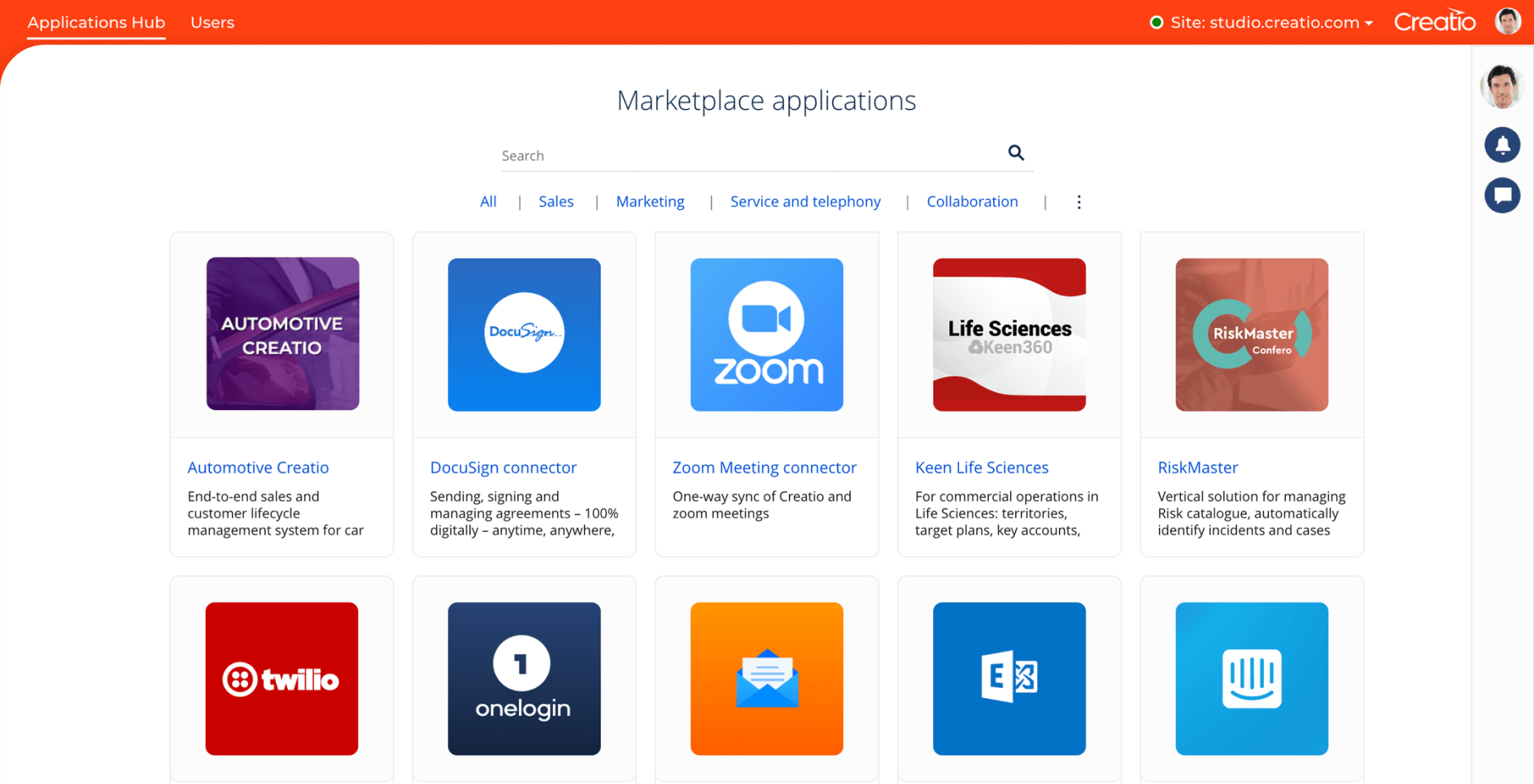Viewport: 1534px width, 784px height.
Task: Select the Marketing category filter
Action: click(x=650, y=201)
